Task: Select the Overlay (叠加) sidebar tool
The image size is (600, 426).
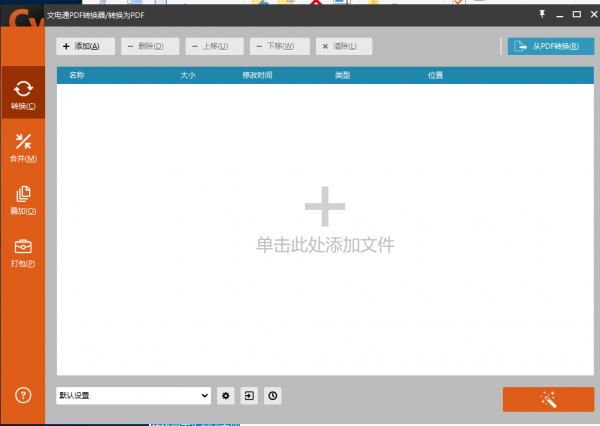Action: tap(23, 200)
